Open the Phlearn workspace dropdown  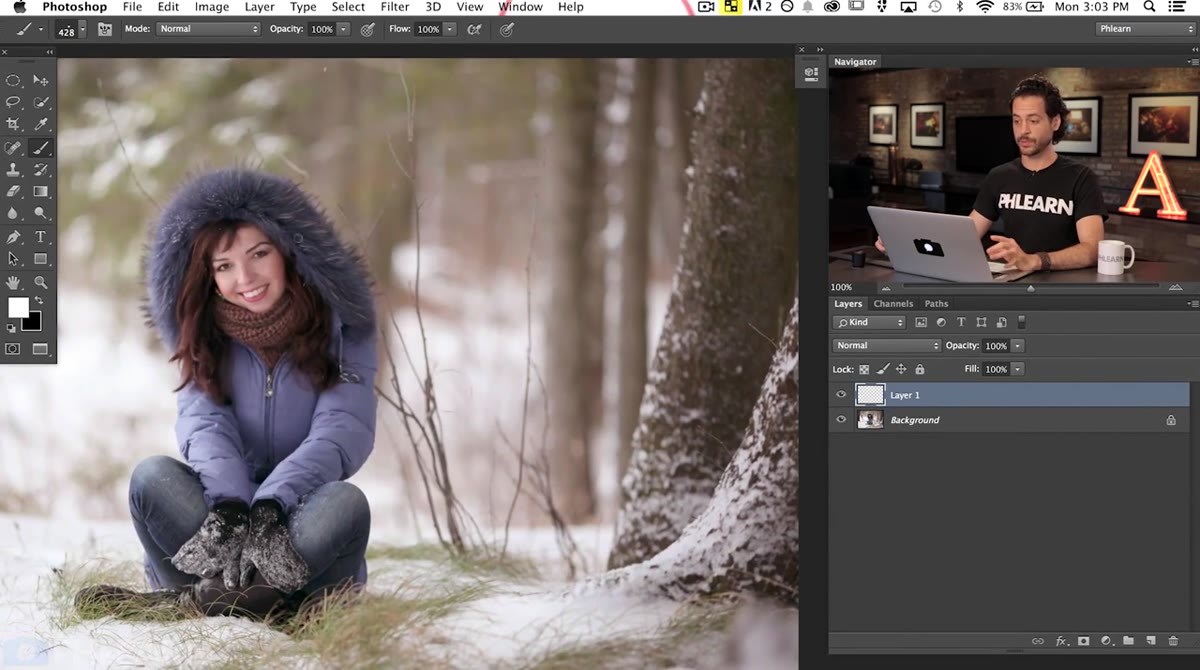pos(1145,29)
